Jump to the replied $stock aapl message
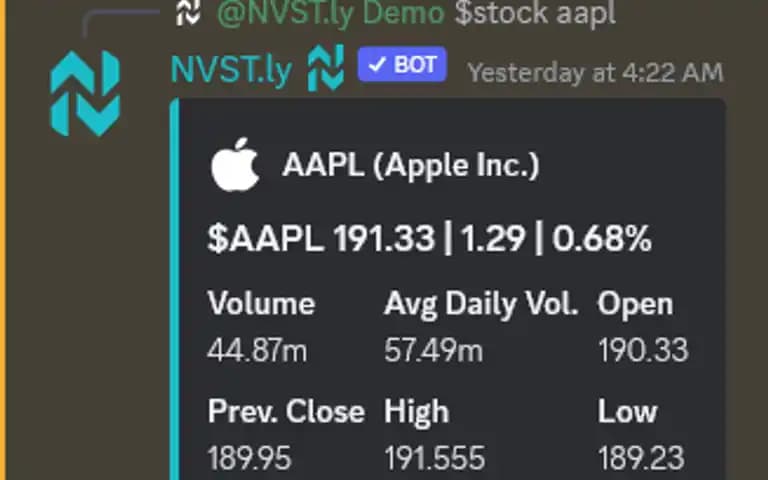 pos(535,13)
